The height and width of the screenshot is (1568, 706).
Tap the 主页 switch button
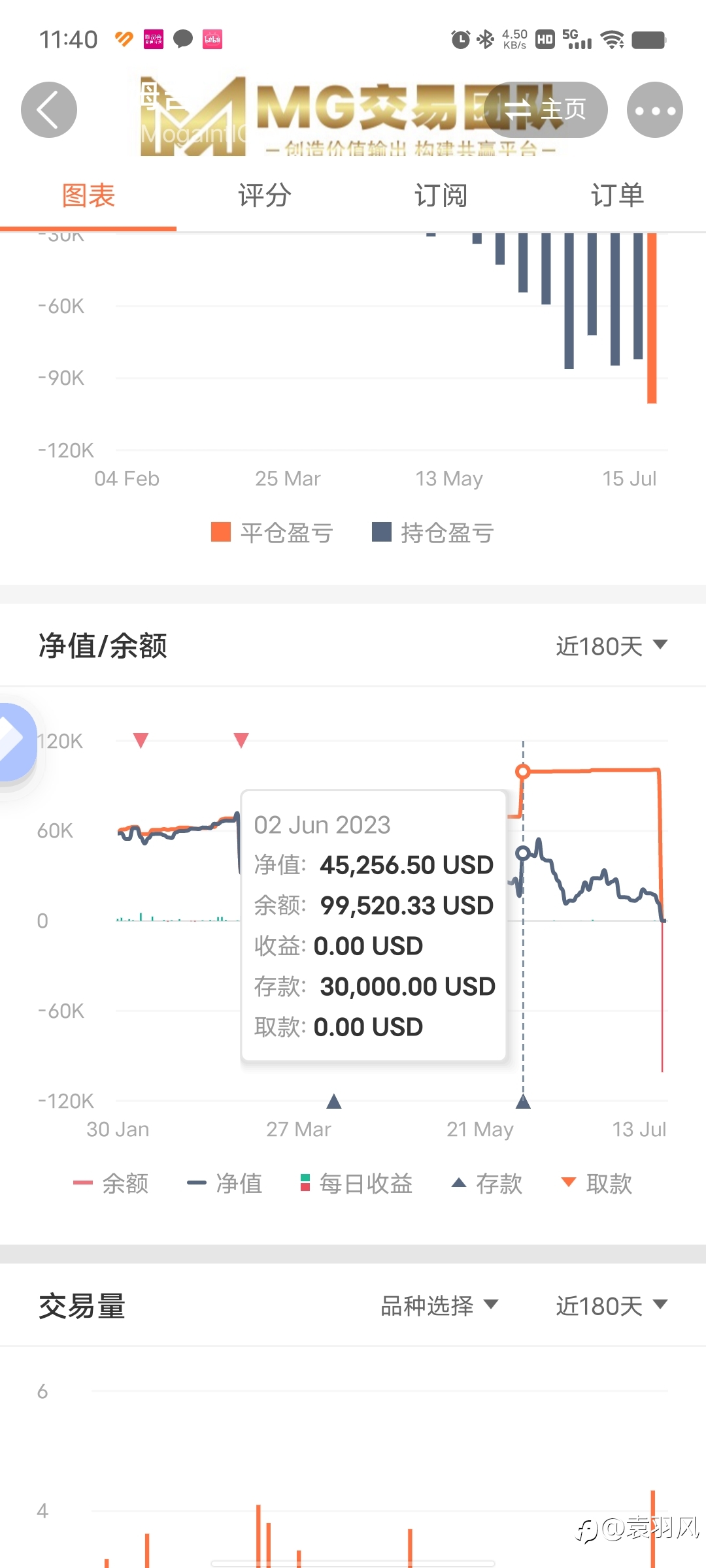pos(546,109)
